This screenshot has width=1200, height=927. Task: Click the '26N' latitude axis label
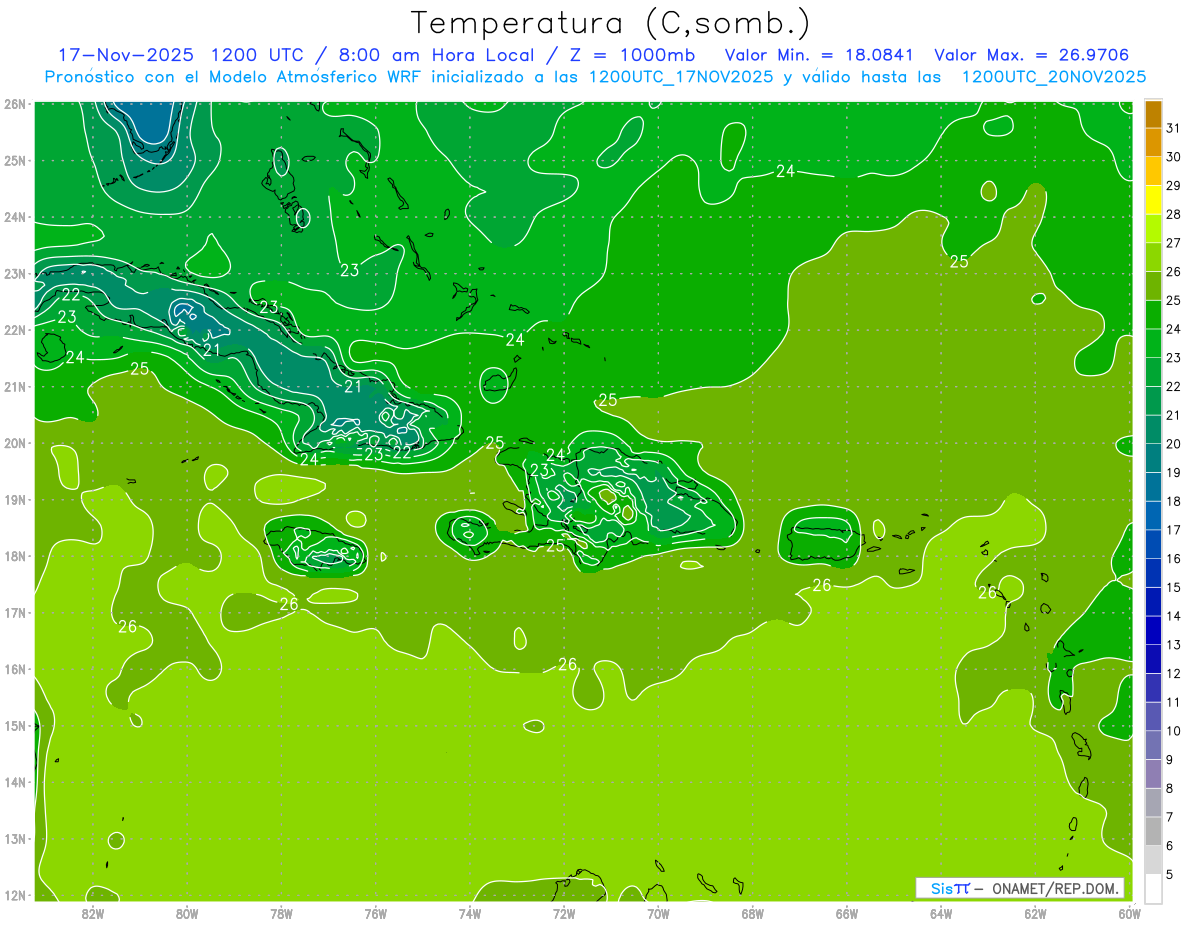pyautogui.click(x=15, y=104)
